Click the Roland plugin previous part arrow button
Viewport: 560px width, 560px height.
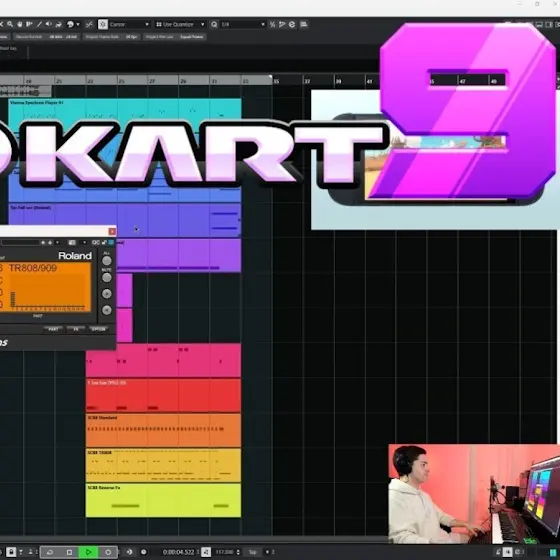click(106, 310)
